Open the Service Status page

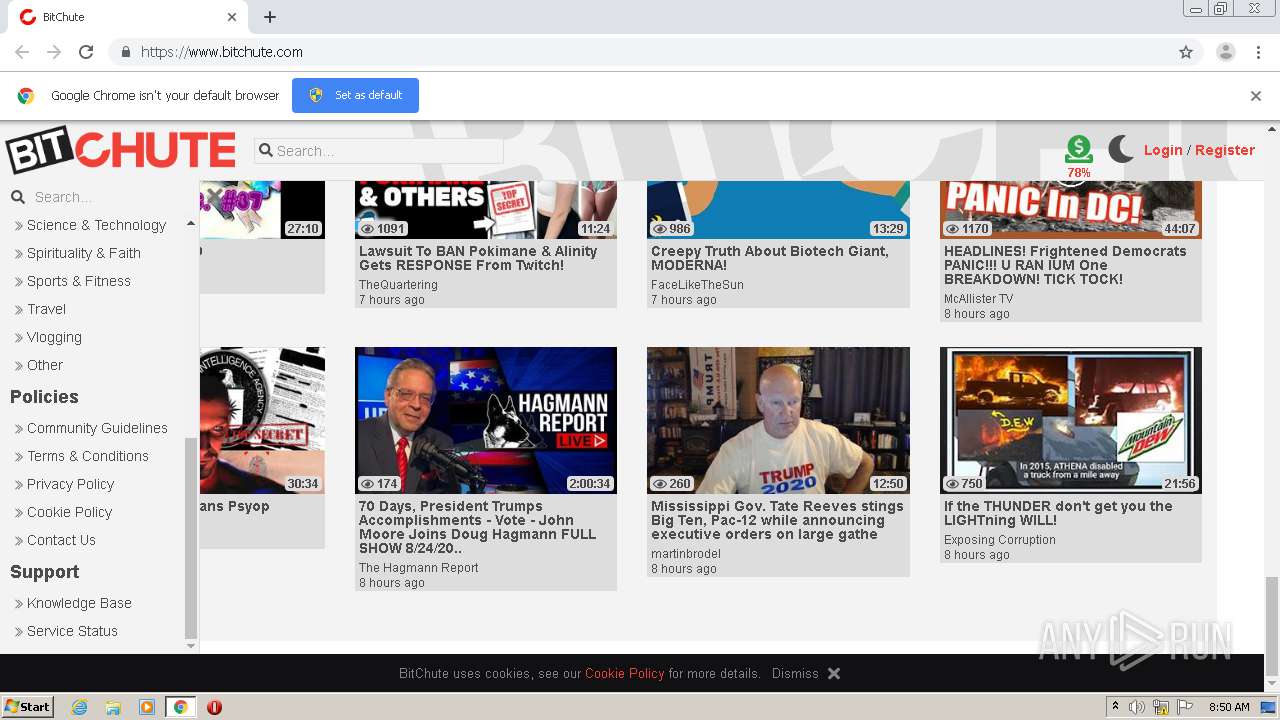tap(72, 631)
